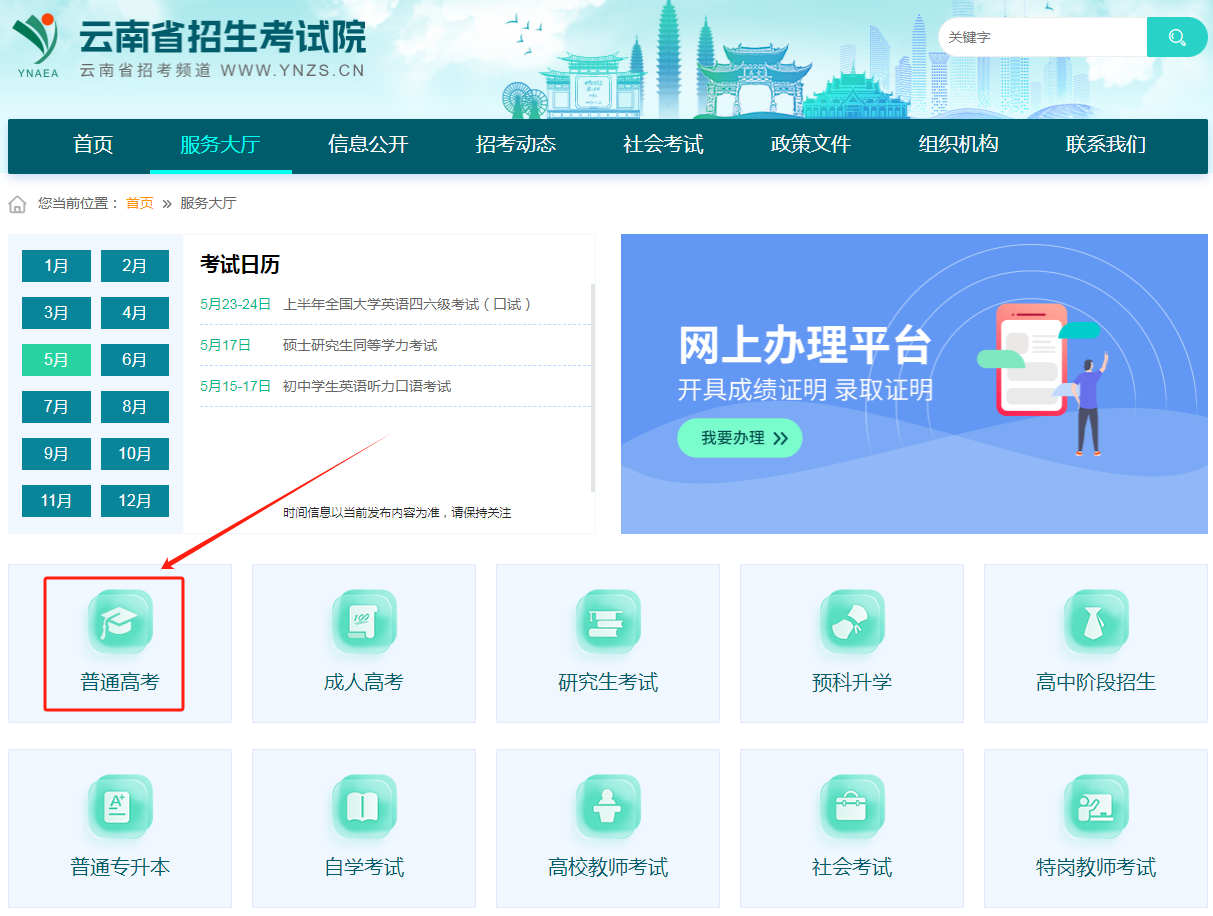Image resolution: width=1213 pixels, height=916 pixels.
Task: Open 信息公开 navigation item
Action: 368,145
